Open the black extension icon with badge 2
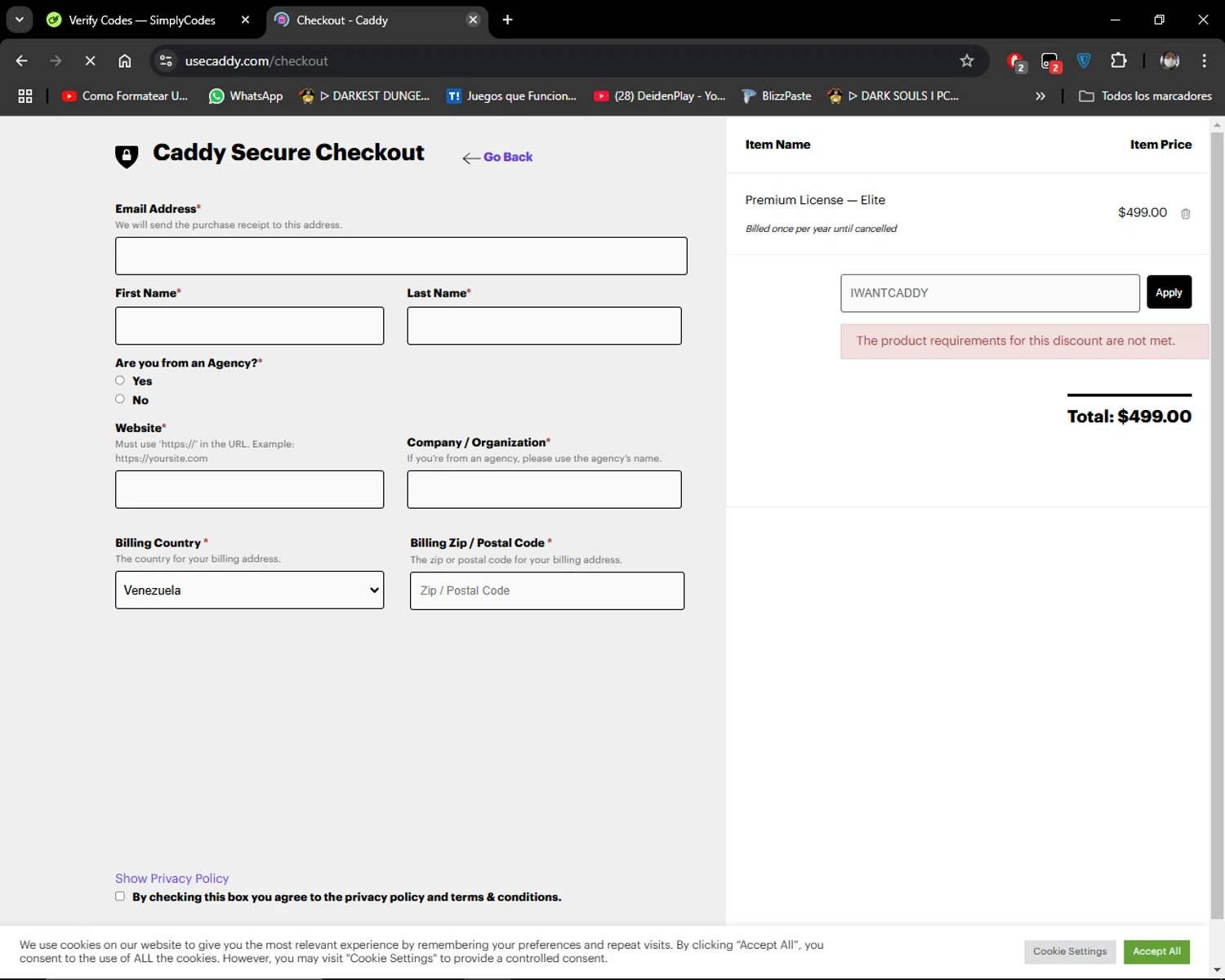The width and height of the screenshot is (1225, 980). pos(1050,62)
